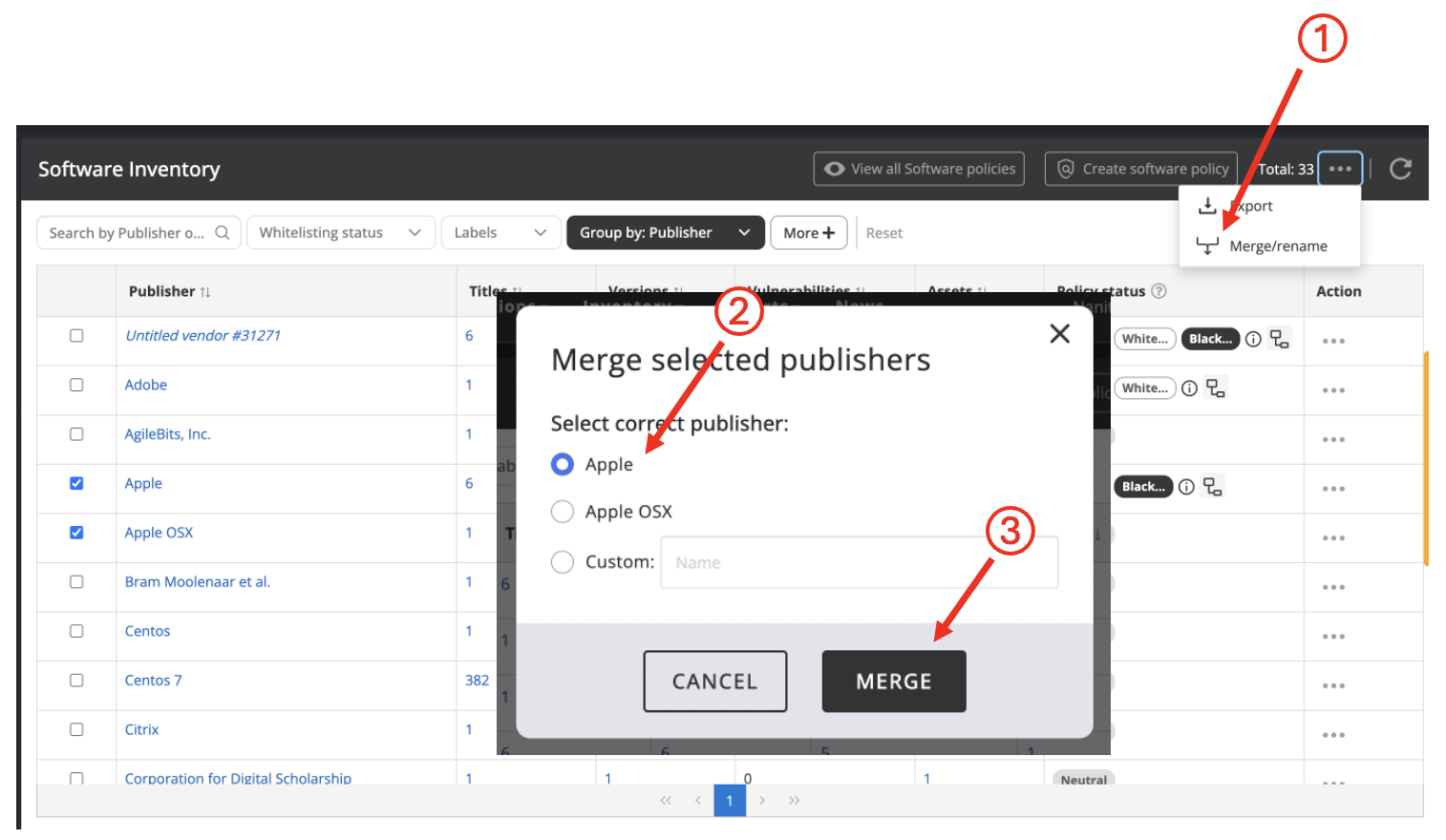Choose Export from the menu
The width and height of the screenshot is (1446, 840).
[1251, 206]
